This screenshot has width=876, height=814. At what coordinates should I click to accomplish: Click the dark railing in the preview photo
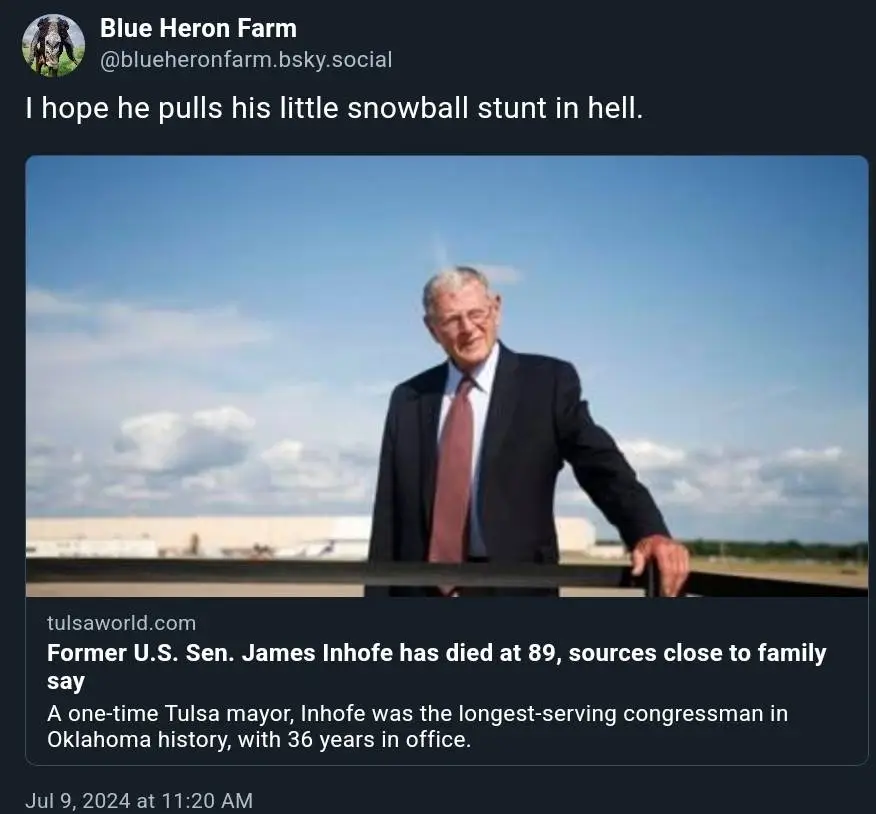point(335,572)
